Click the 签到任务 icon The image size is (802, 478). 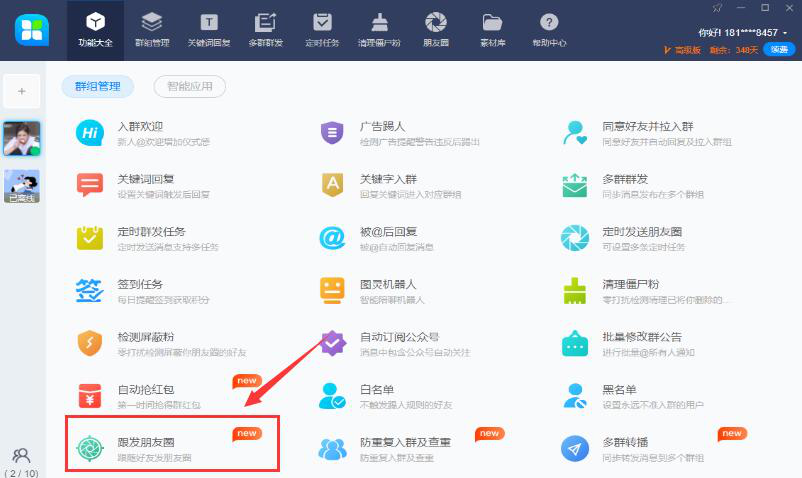pyautogui.click(x=90, y=290)
